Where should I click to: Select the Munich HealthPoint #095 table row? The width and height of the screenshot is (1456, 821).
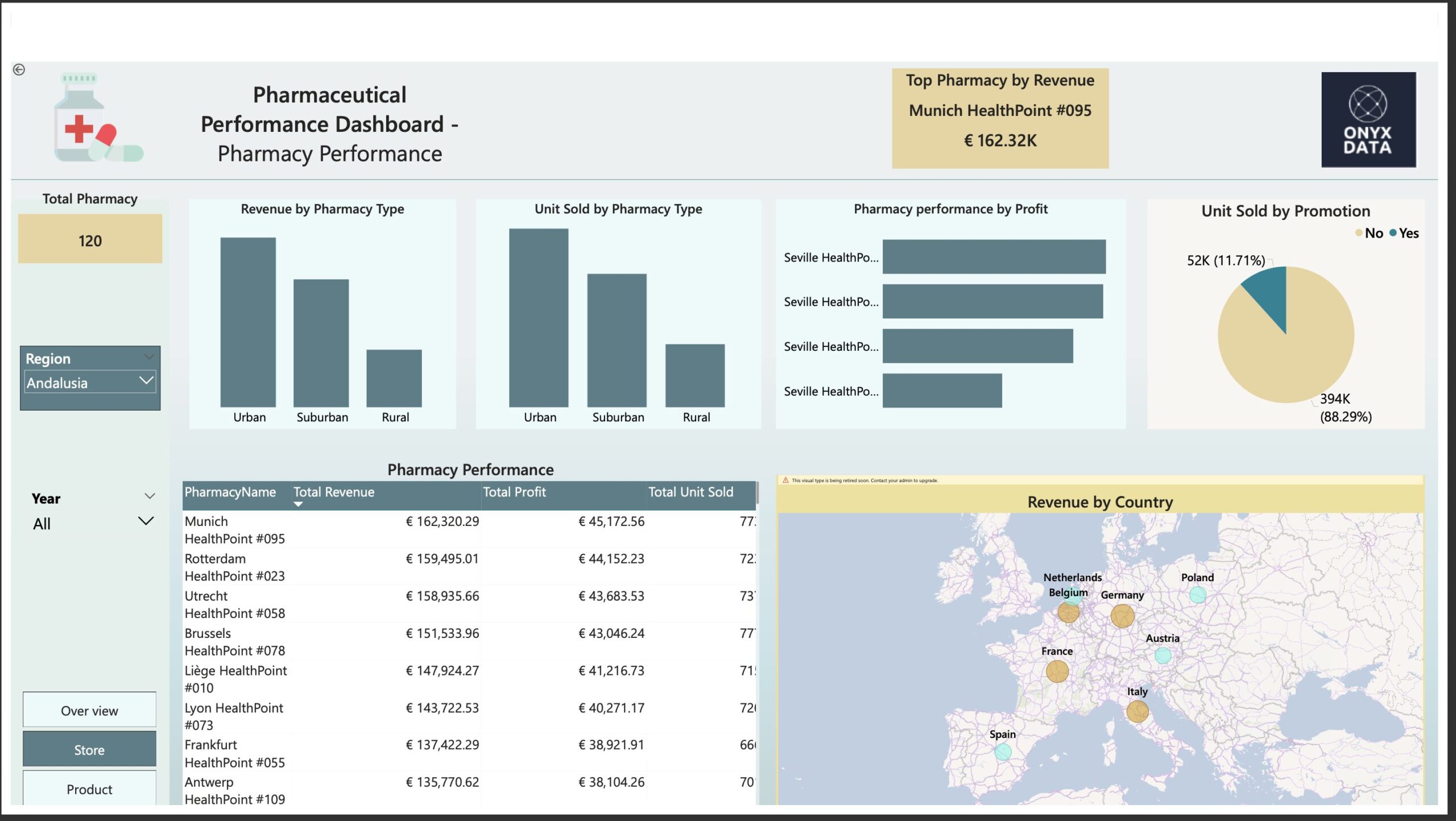234,529
